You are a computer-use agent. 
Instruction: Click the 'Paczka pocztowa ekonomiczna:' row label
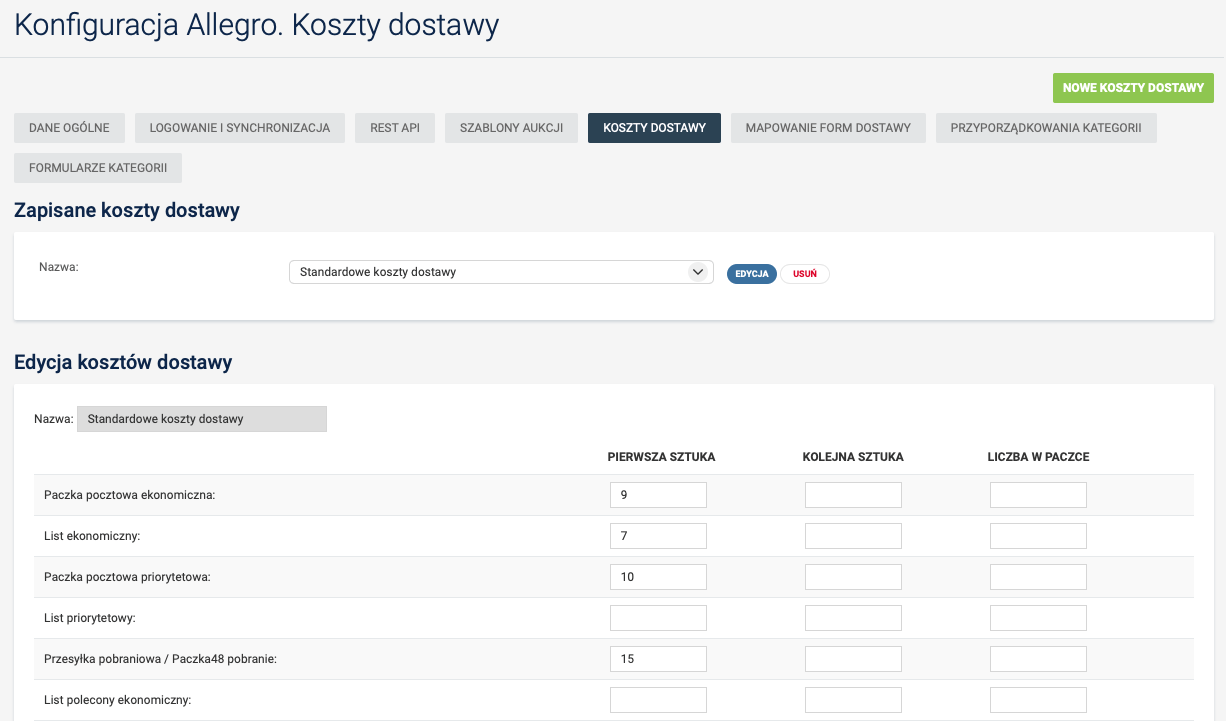pyautogui.click(x=130, y=495)
